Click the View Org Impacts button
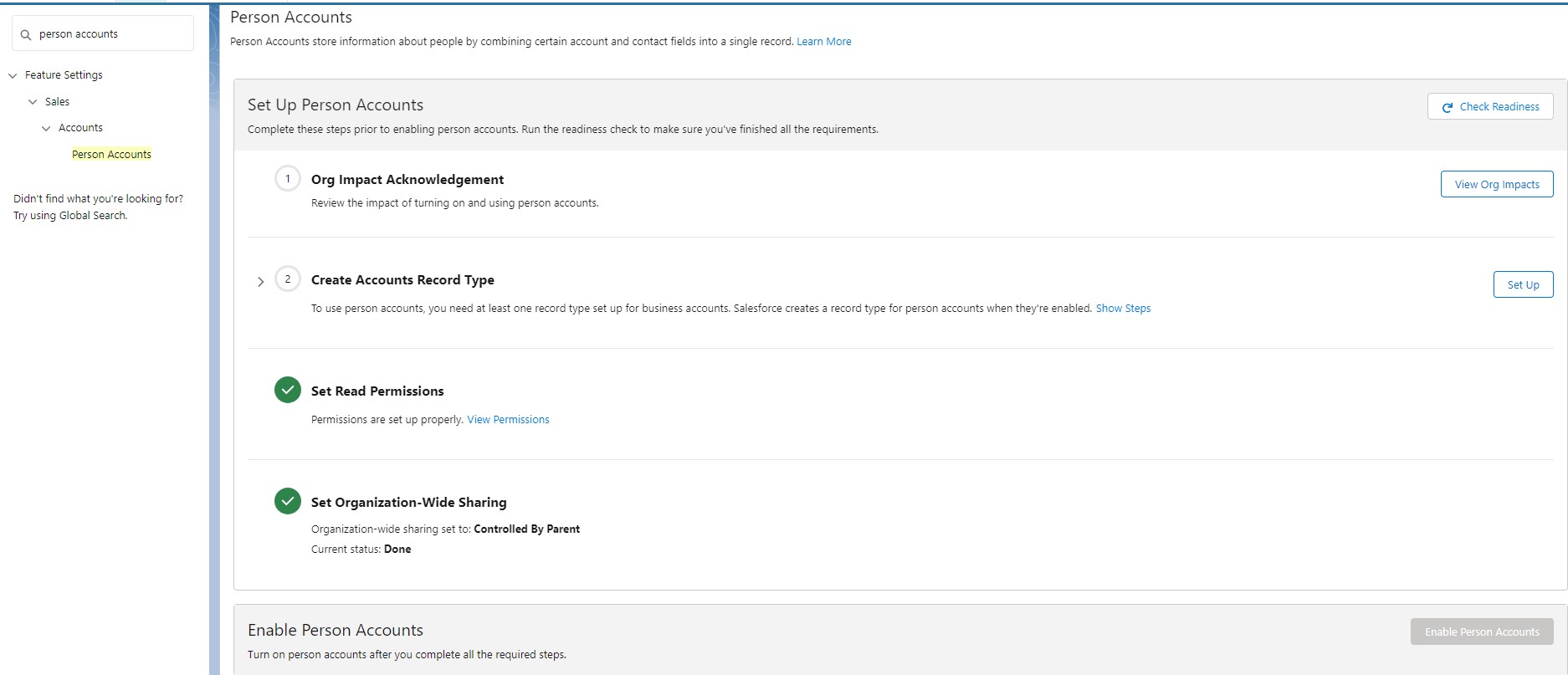 click(x=1496, y=185)
